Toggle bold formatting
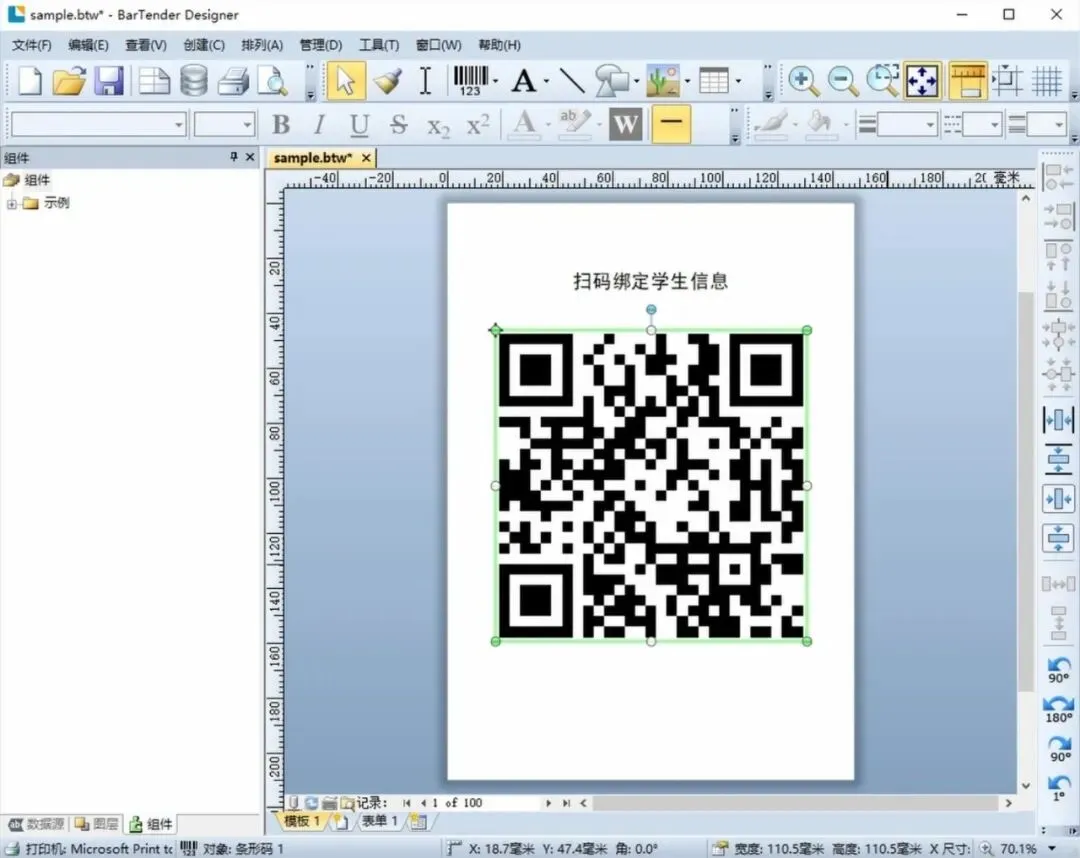The height and width of the screenshot is (858, 1080). 280,125
